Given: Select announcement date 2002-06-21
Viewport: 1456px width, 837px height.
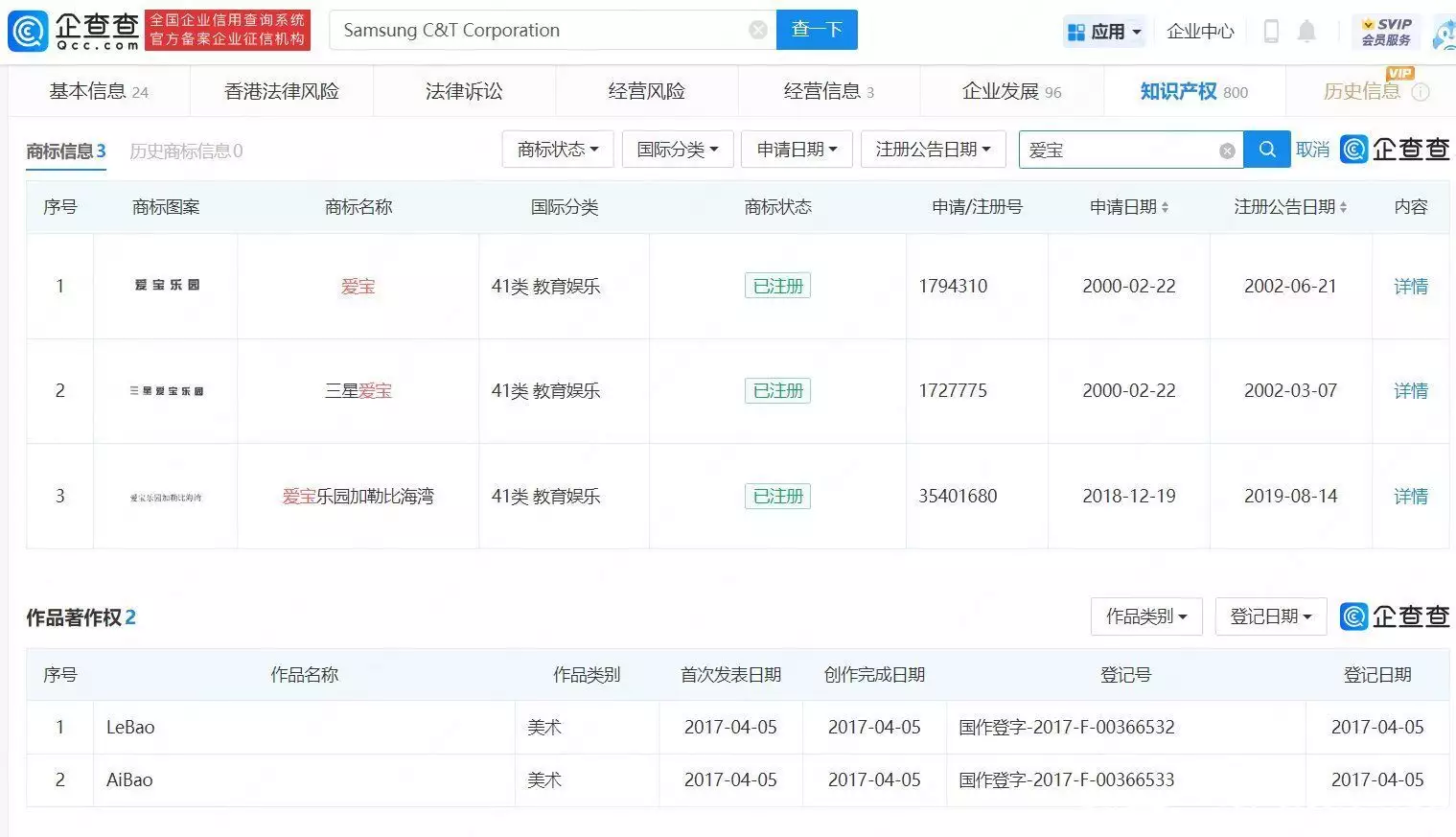Looking at the screenshot, I should 1290,286.
